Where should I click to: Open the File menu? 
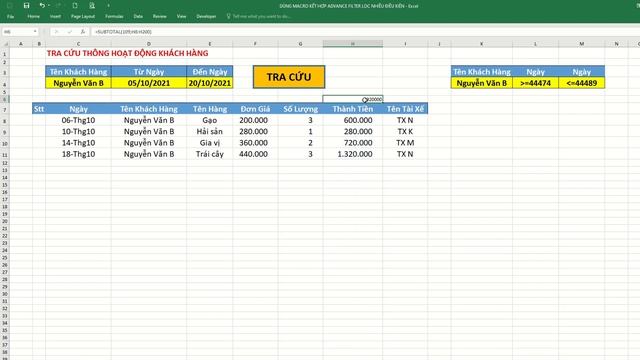tap(11, 16)
